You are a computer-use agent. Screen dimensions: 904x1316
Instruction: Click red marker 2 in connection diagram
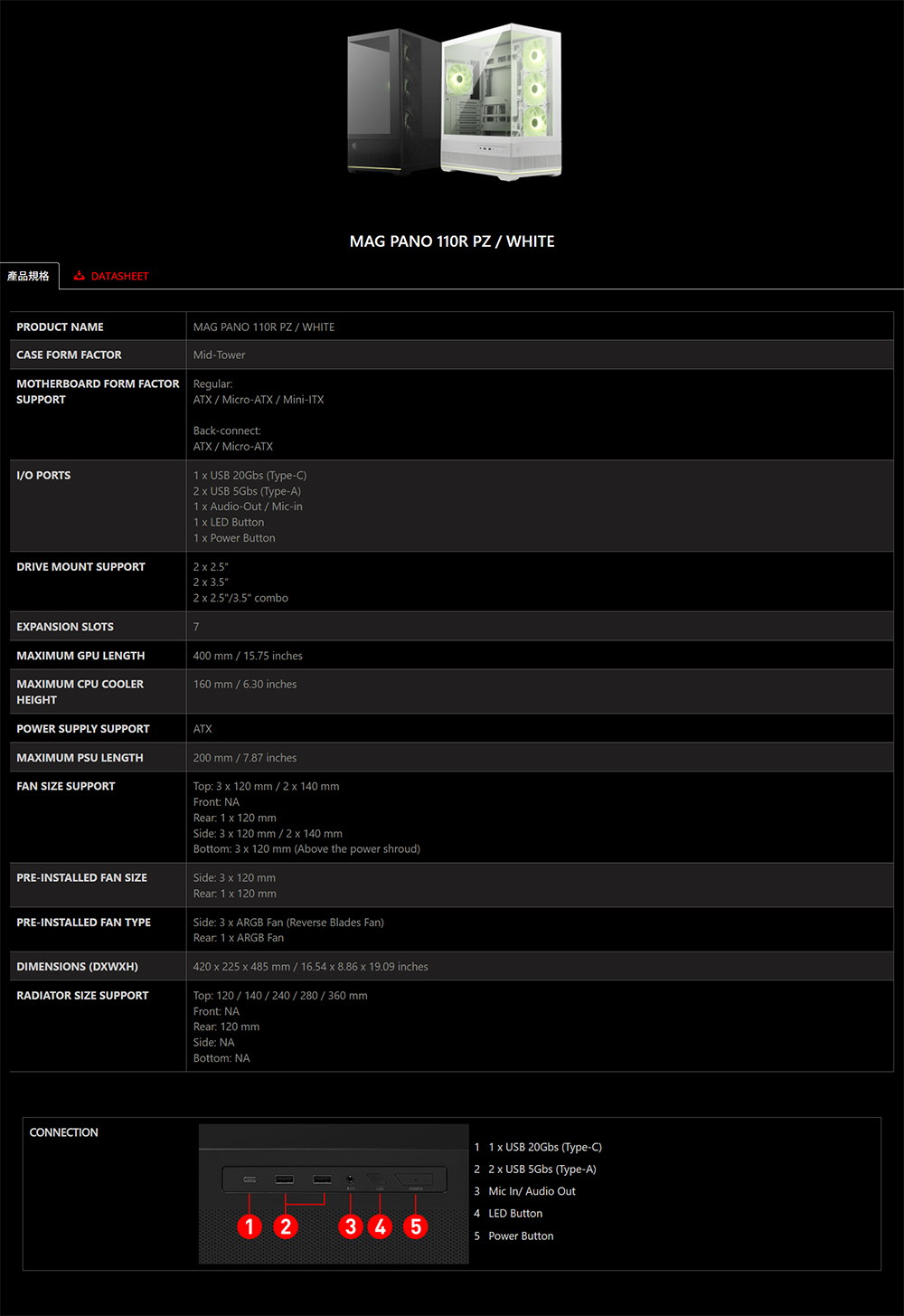pos(286,1226)
